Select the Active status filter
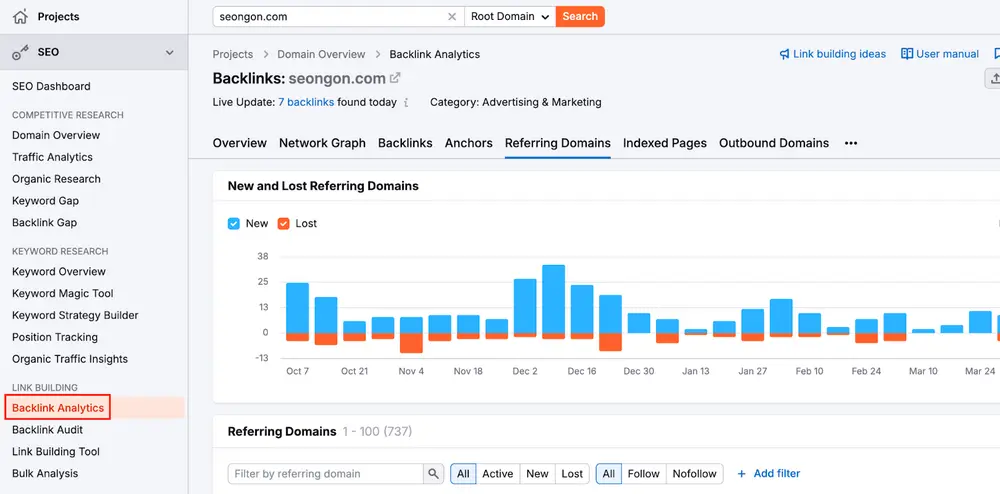The image size is (1000, 494). click(497, 474)
